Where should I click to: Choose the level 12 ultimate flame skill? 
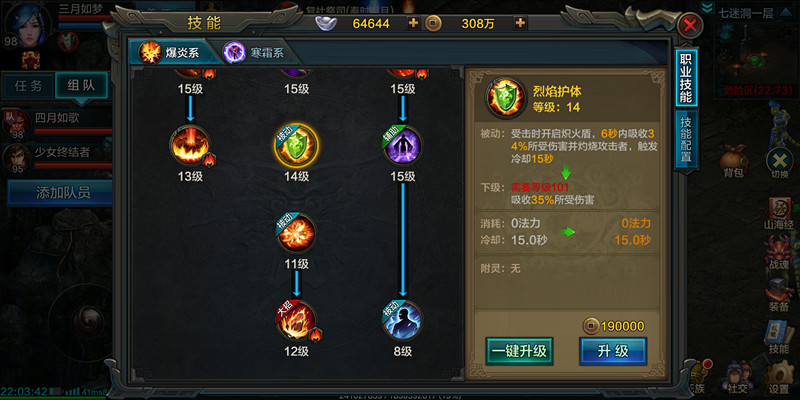[296, 320]
